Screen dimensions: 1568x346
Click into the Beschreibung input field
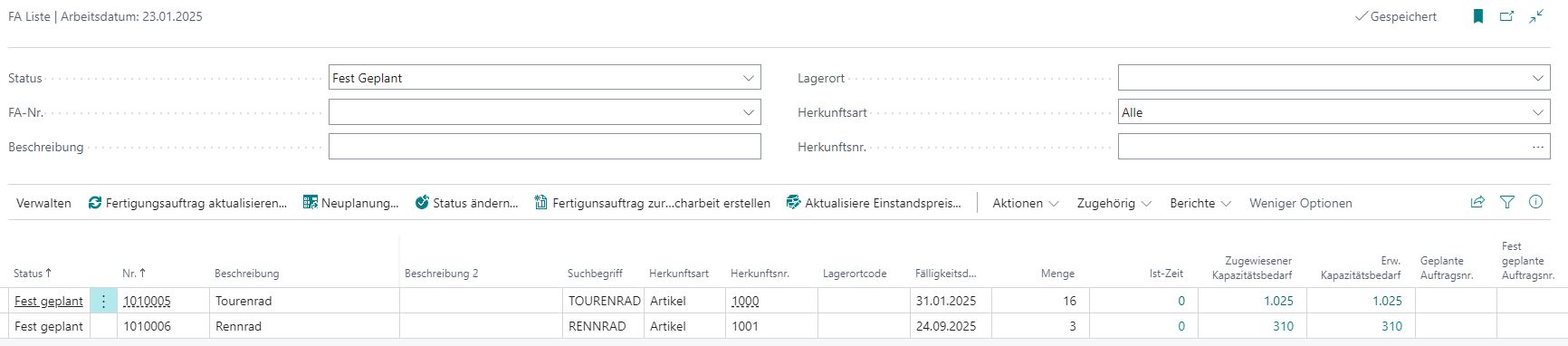[544, 147]
